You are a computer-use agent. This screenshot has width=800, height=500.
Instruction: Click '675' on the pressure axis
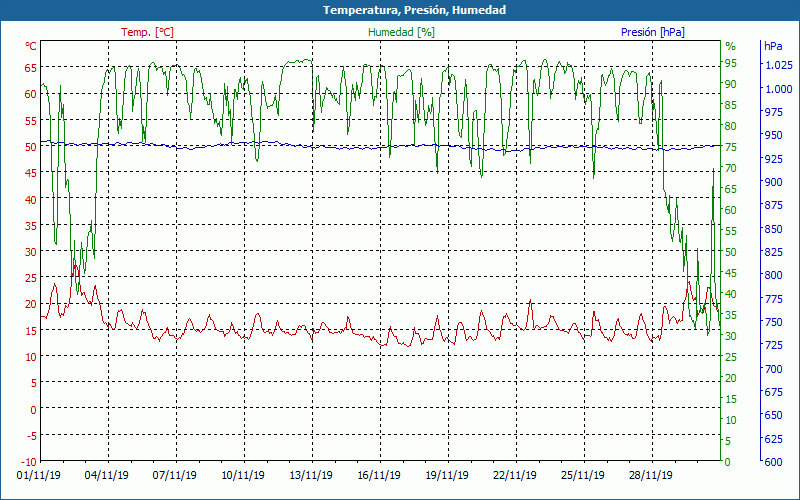point(774,392)
